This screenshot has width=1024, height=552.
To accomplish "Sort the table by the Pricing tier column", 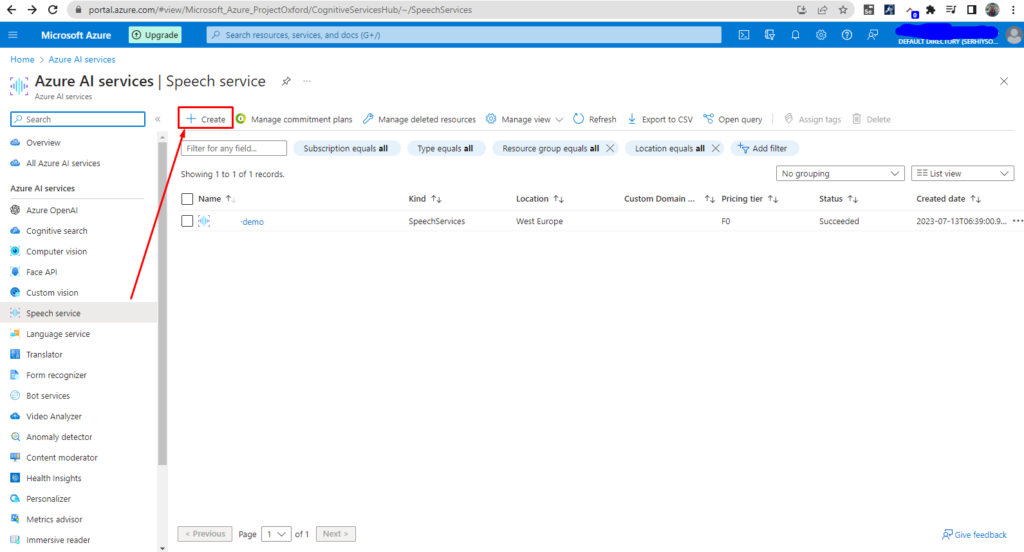I will 750,199.
